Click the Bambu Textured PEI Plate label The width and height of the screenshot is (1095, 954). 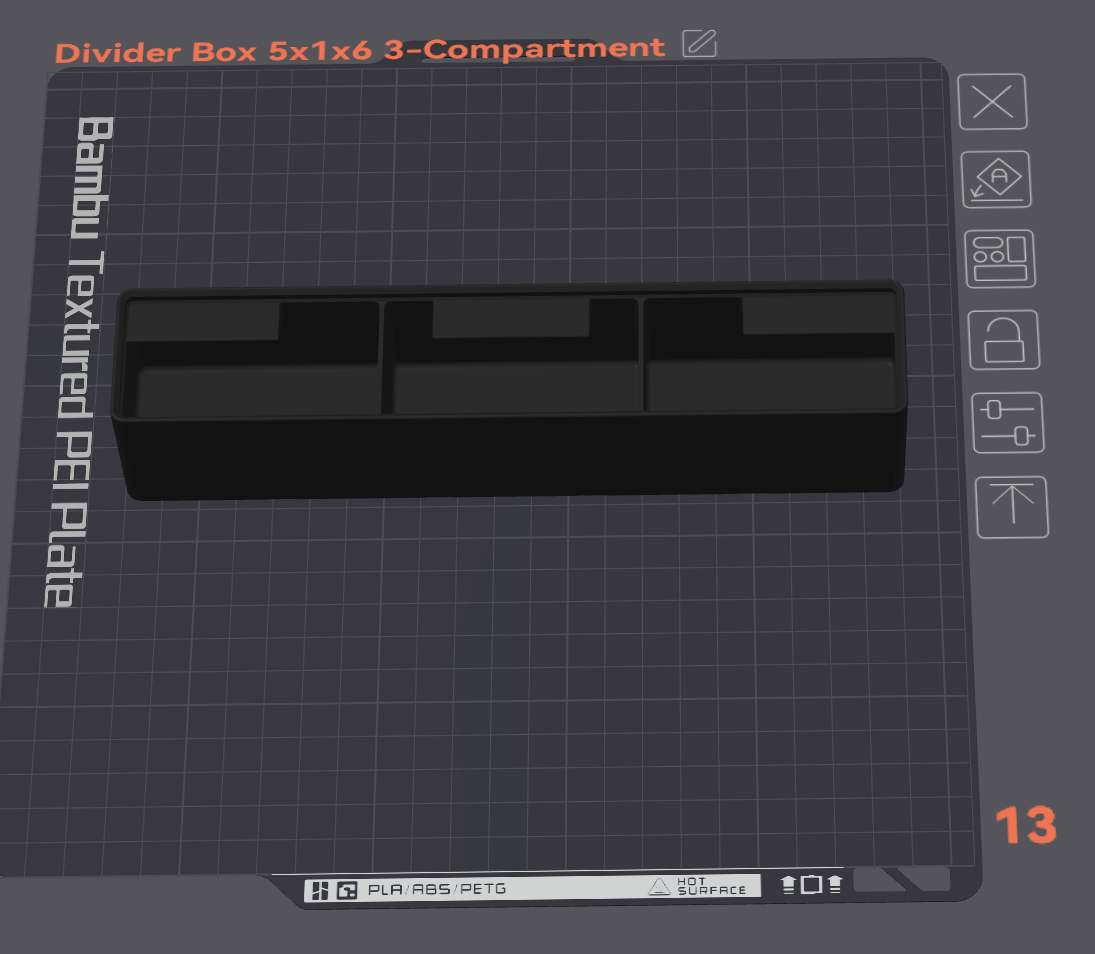pos(78,362)
